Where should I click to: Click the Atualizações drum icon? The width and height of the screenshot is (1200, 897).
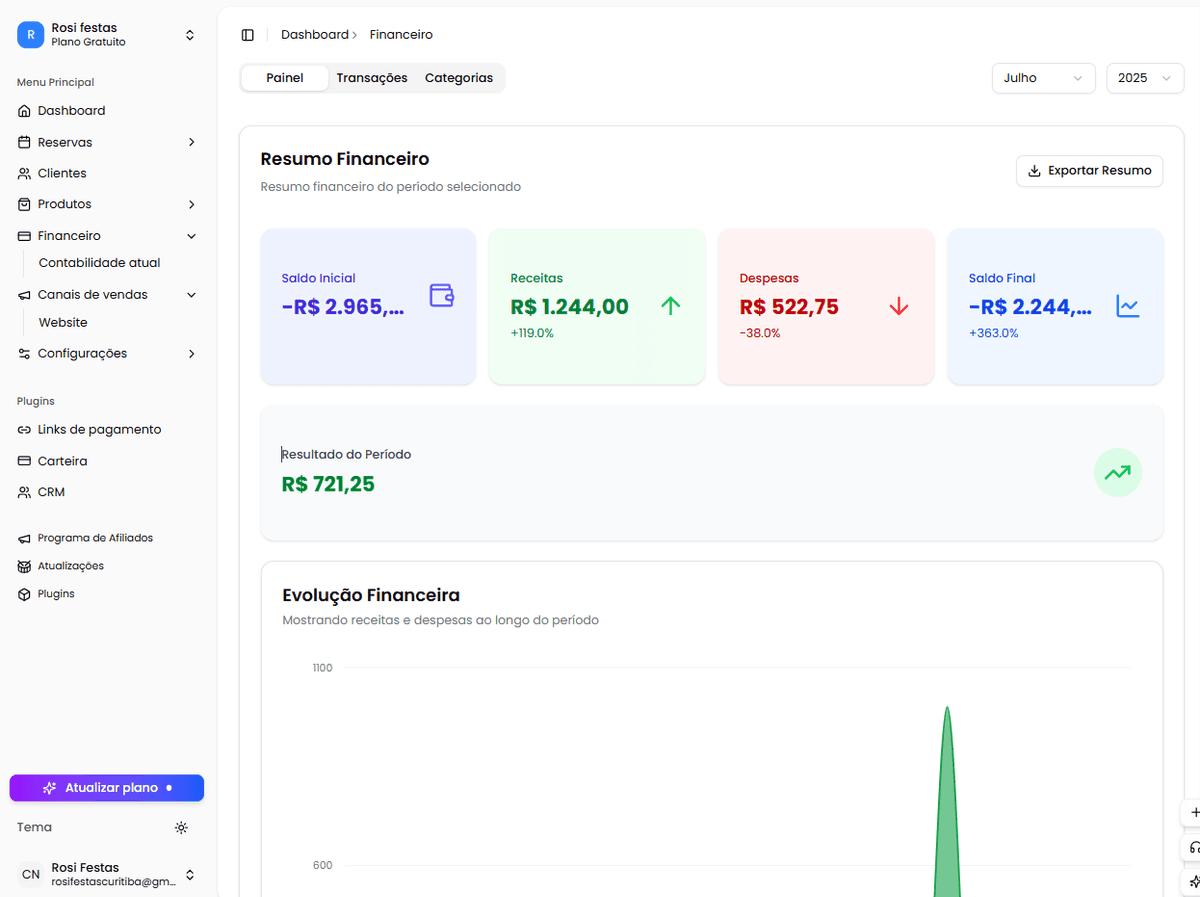22,565
